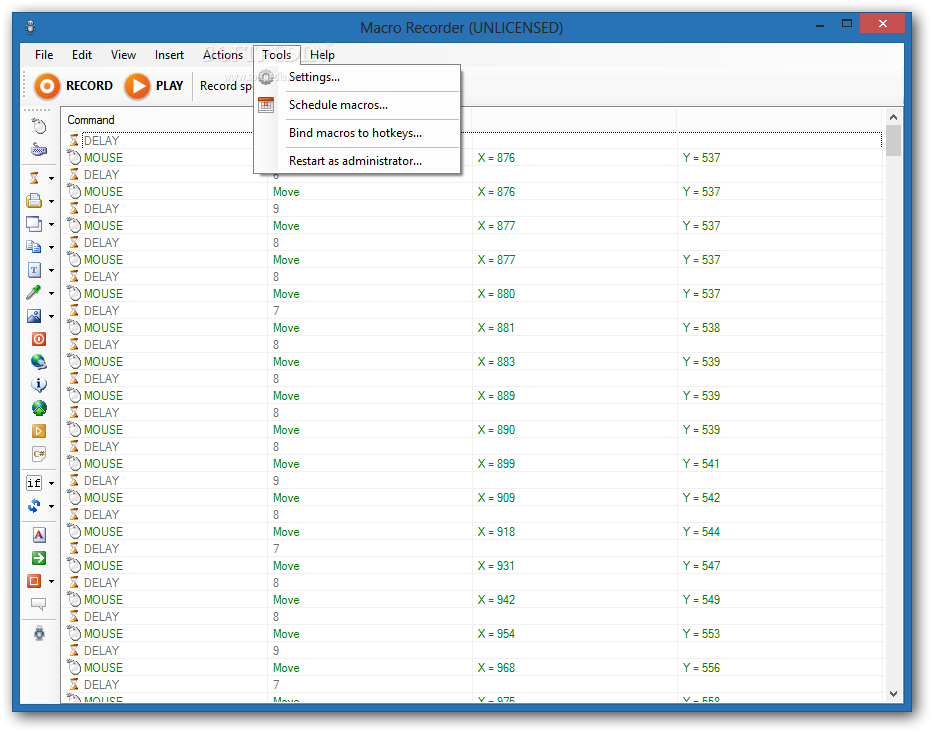Click the red power shutdown icon
The width and height of the screenshot is (932, 732).
(39, 339)
